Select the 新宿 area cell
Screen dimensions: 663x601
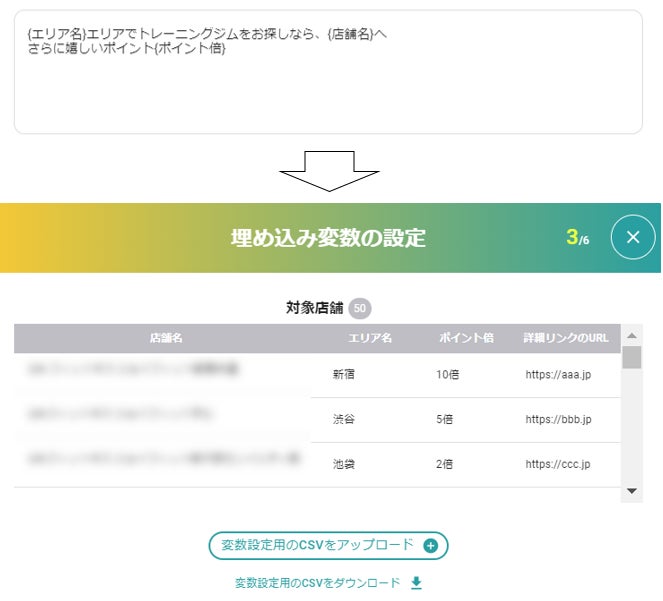coord(343,374)
